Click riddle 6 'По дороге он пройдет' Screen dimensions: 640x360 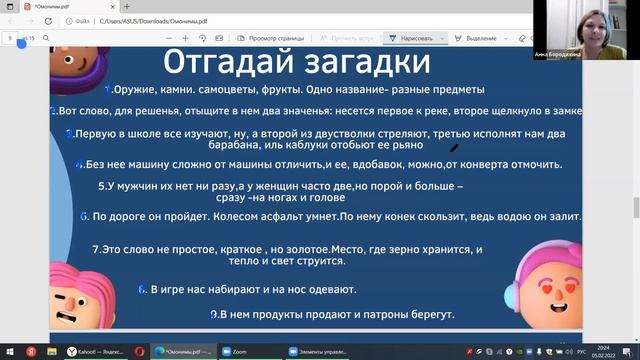click(331, 216)
